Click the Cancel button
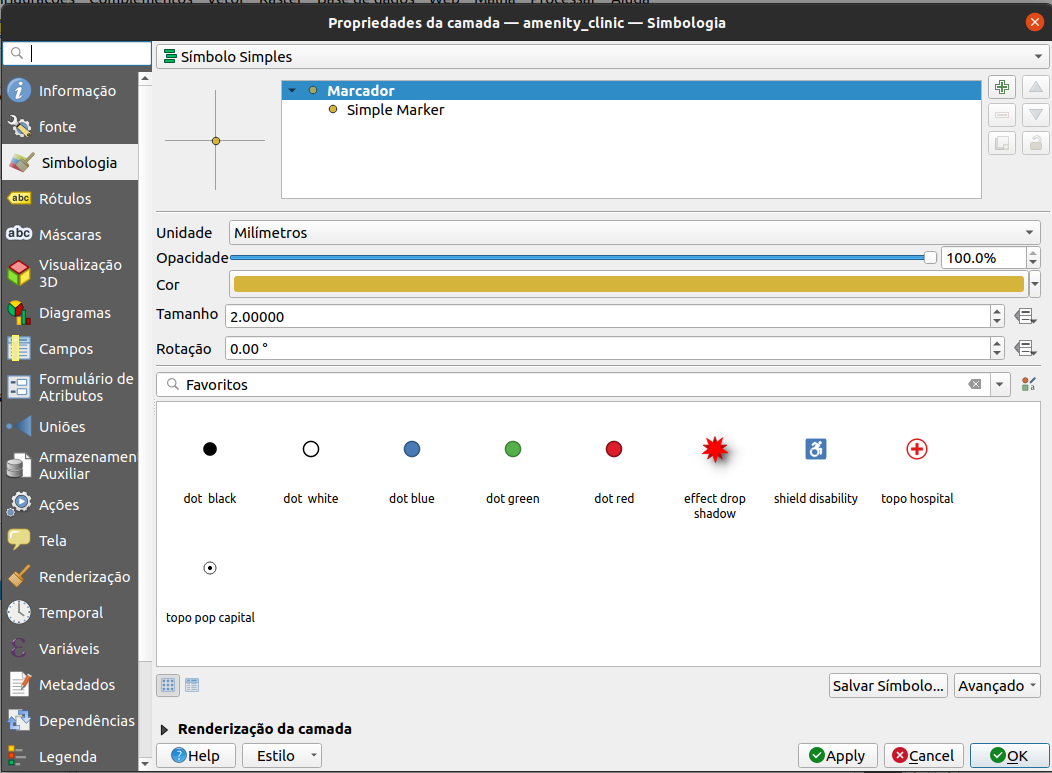Image resolution: width=1052 pixels, height=773 pixels. [x=923, y=756]
